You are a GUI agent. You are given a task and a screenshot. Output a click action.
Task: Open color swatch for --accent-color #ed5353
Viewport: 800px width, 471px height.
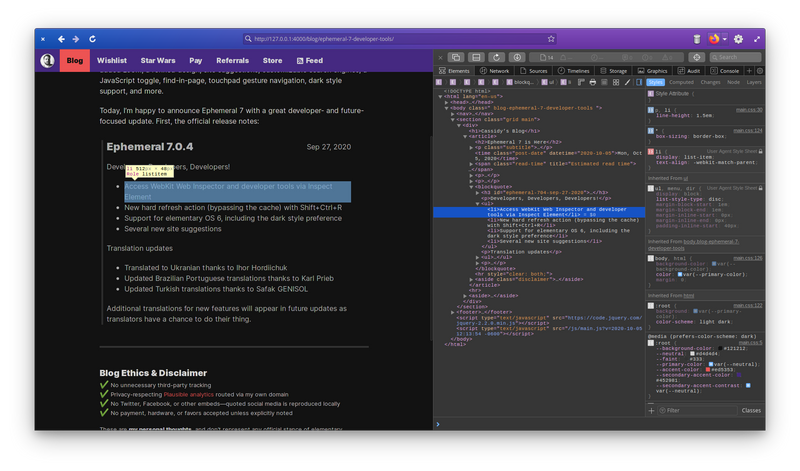point(708,369)
